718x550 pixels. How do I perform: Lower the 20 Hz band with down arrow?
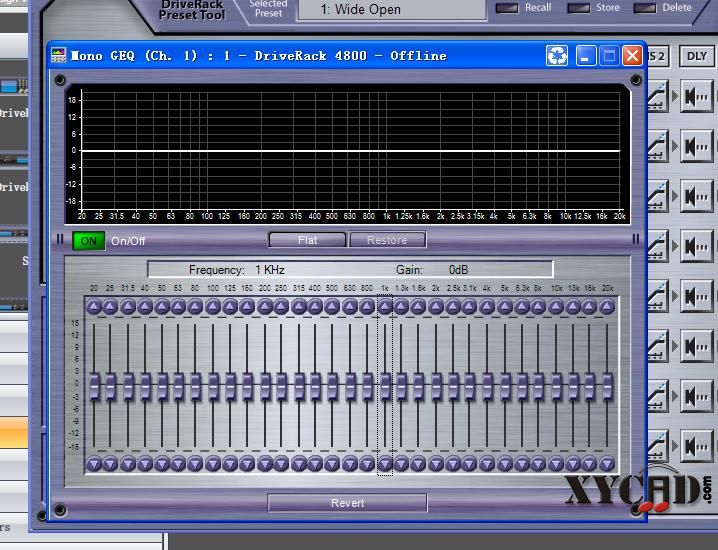(x=94, y=464)
